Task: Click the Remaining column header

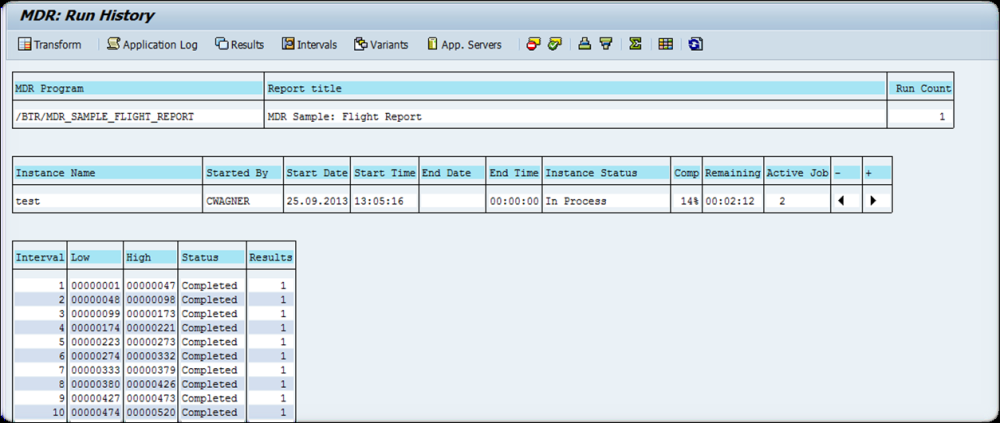Action: (x=733, y=173)
